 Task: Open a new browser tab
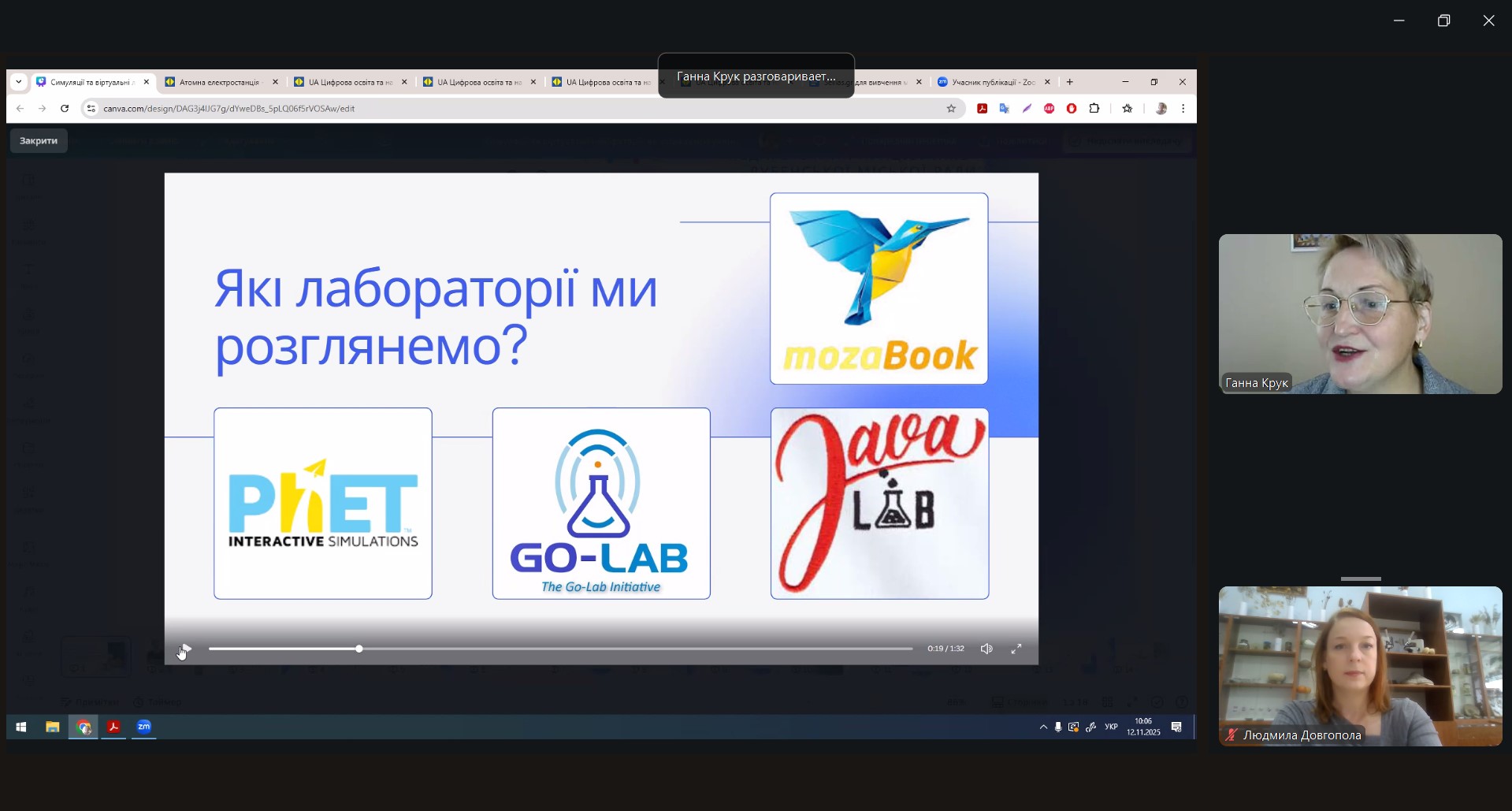(1070, 82)
